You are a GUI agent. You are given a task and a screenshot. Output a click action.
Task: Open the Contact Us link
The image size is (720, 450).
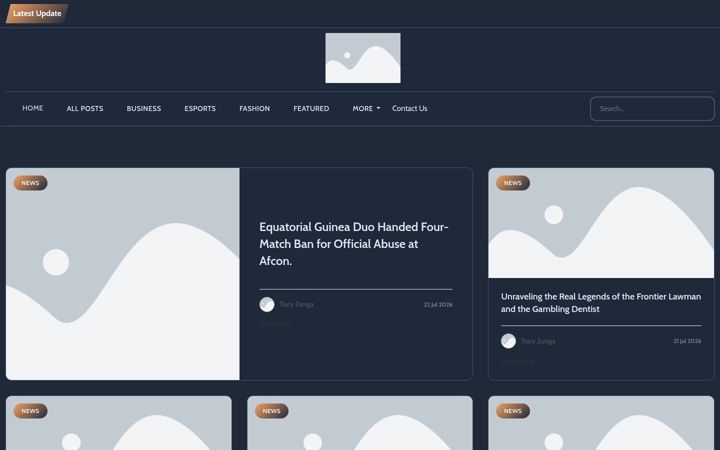410,108
